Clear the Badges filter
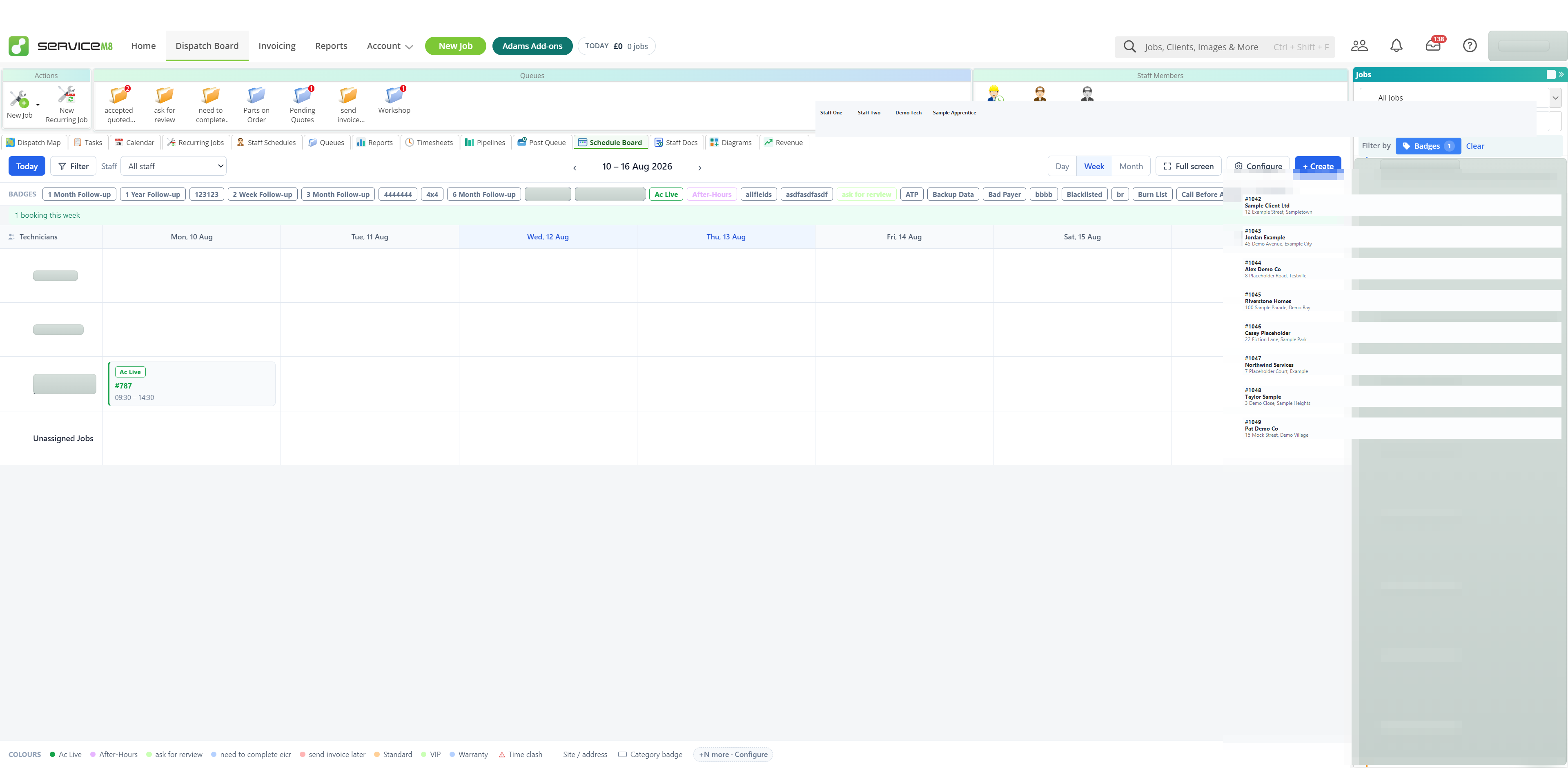Screen dimensions: 1568x768 [x=1475, y=146]
